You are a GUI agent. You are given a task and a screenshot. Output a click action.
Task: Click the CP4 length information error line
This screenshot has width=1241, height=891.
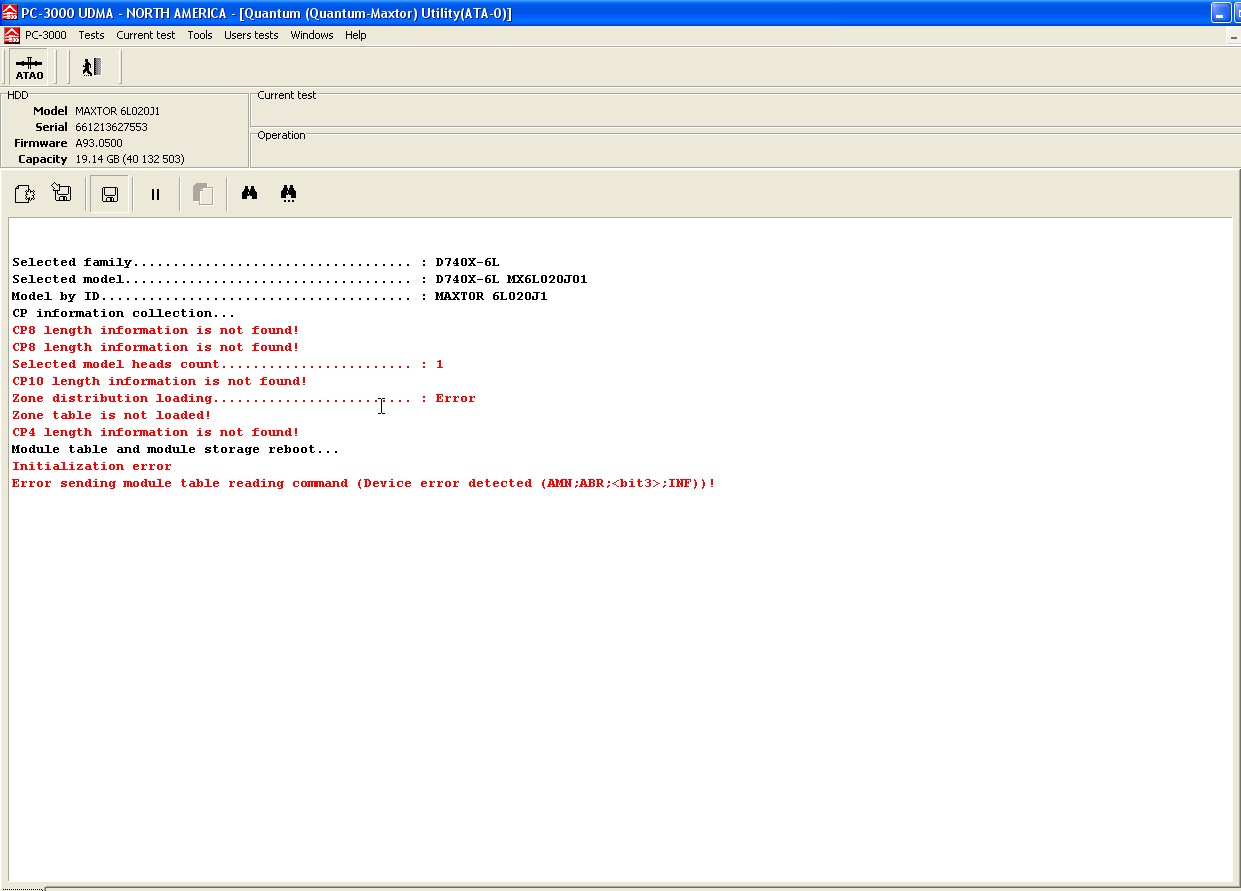tap(156, 432)
